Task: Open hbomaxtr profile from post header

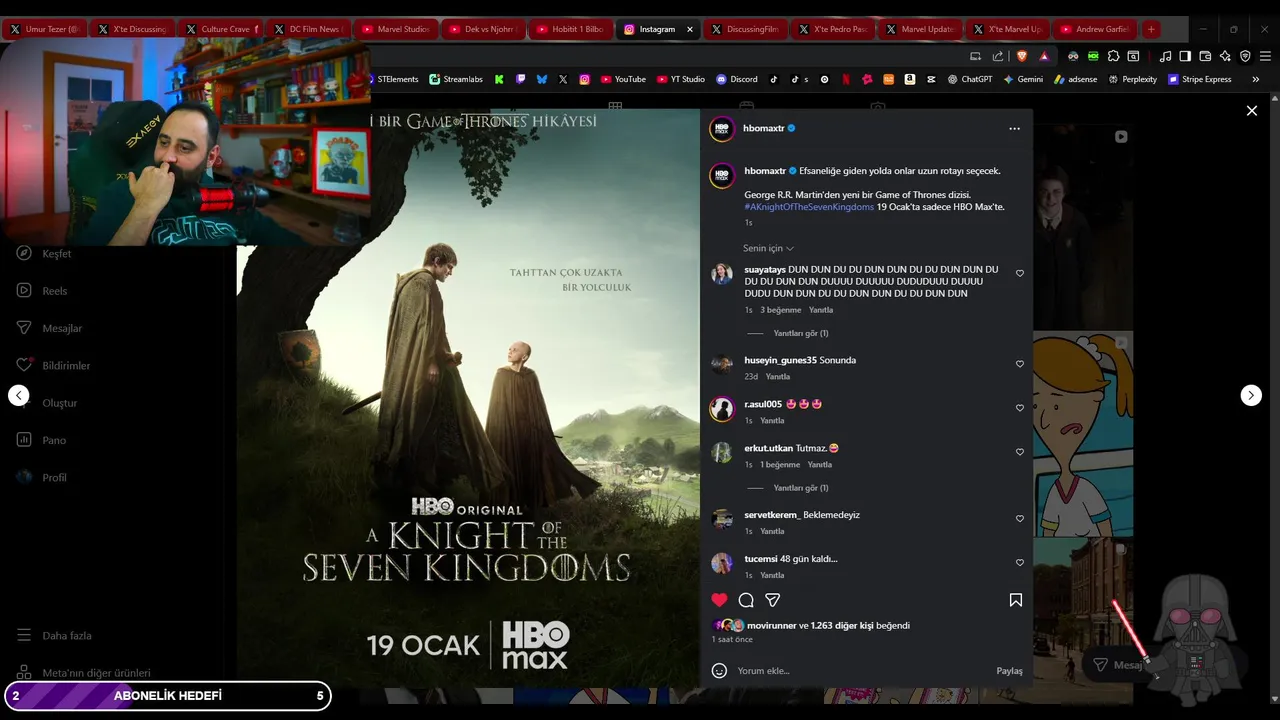Action: coord(764,129)
